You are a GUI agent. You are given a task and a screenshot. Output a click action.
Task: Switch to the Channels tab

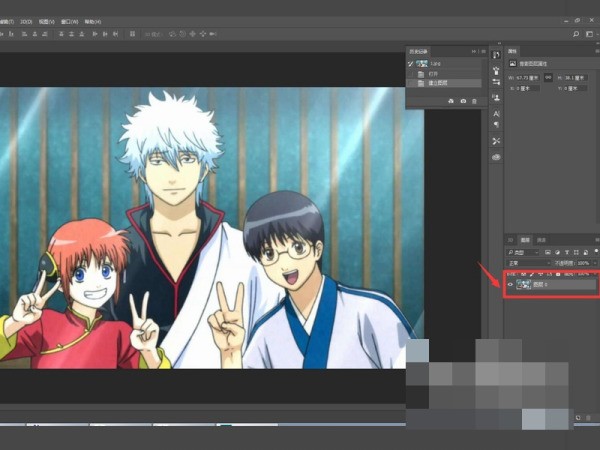(541, 240)
